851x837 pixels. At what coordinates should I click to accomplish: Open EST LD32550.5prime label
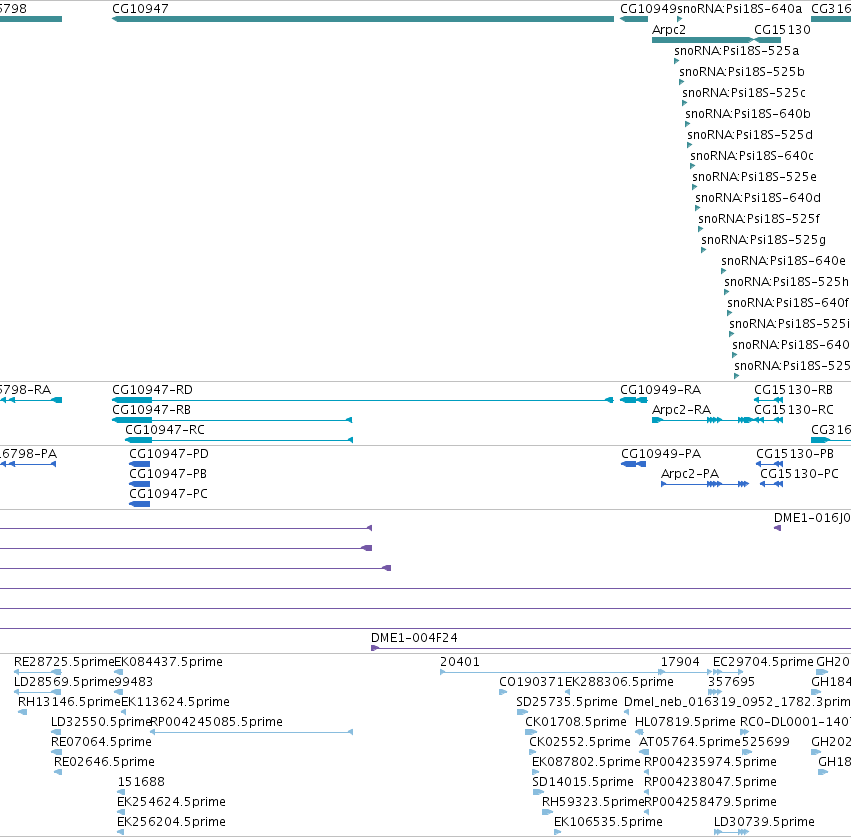(x=100, y=722)
